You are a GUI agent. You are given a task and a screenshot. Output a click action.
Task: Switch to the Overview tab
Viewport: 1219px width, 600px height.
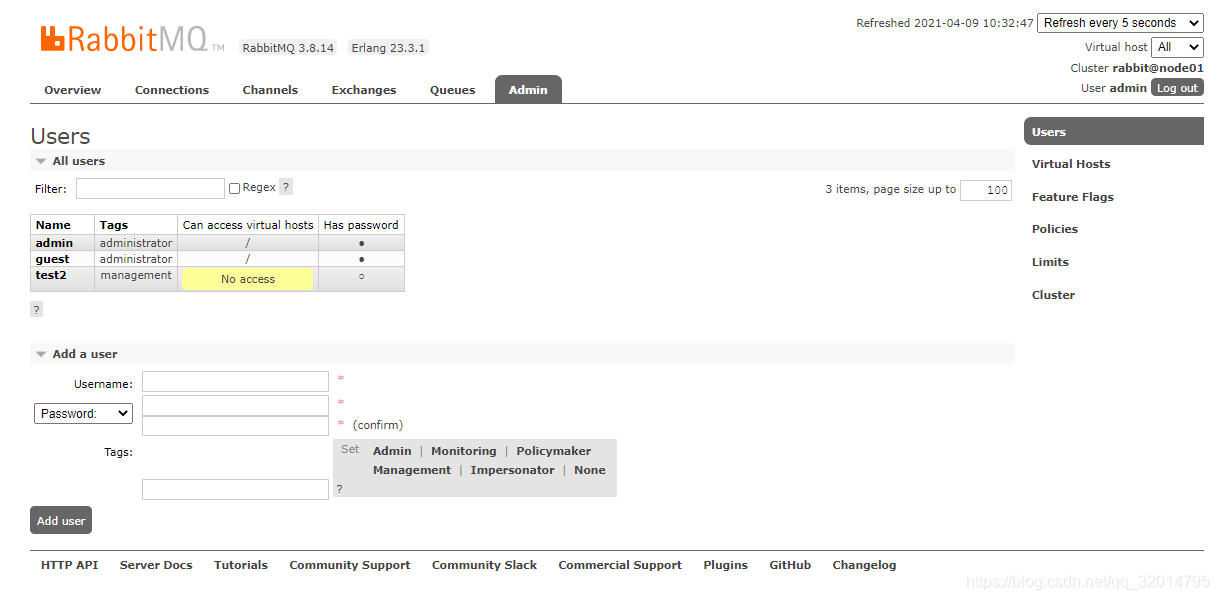point(72,90)
